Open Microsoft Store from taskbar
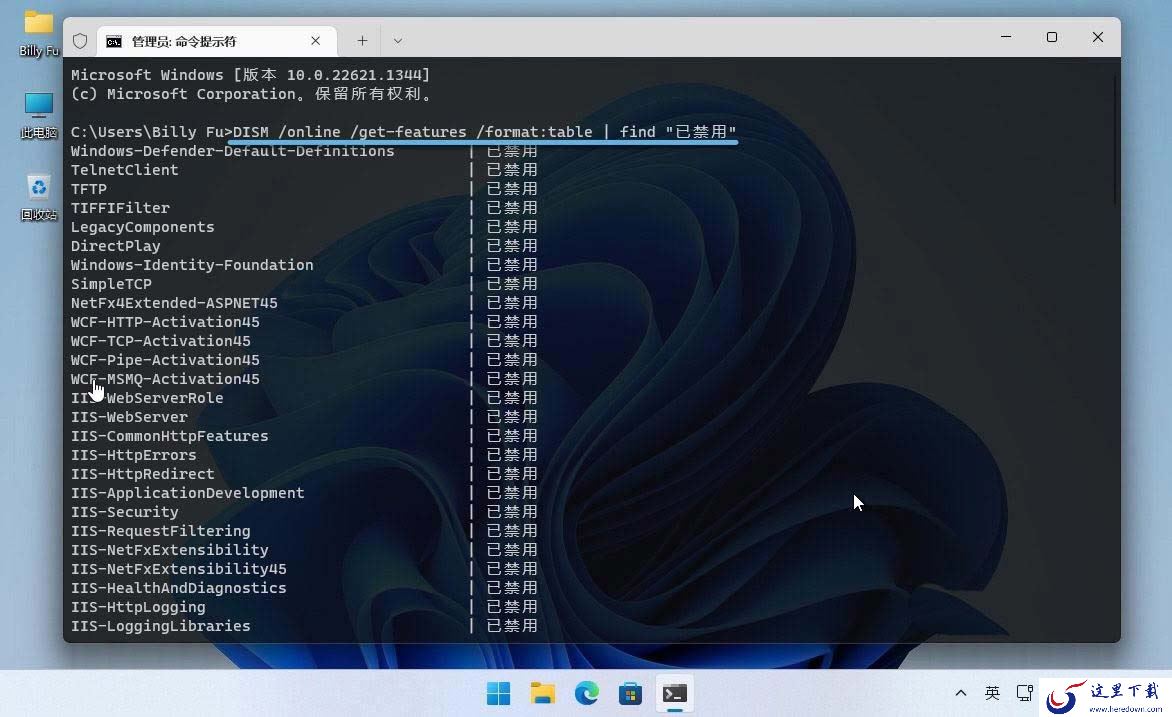Screen dimensions: 1172x717 coord(630,694)
